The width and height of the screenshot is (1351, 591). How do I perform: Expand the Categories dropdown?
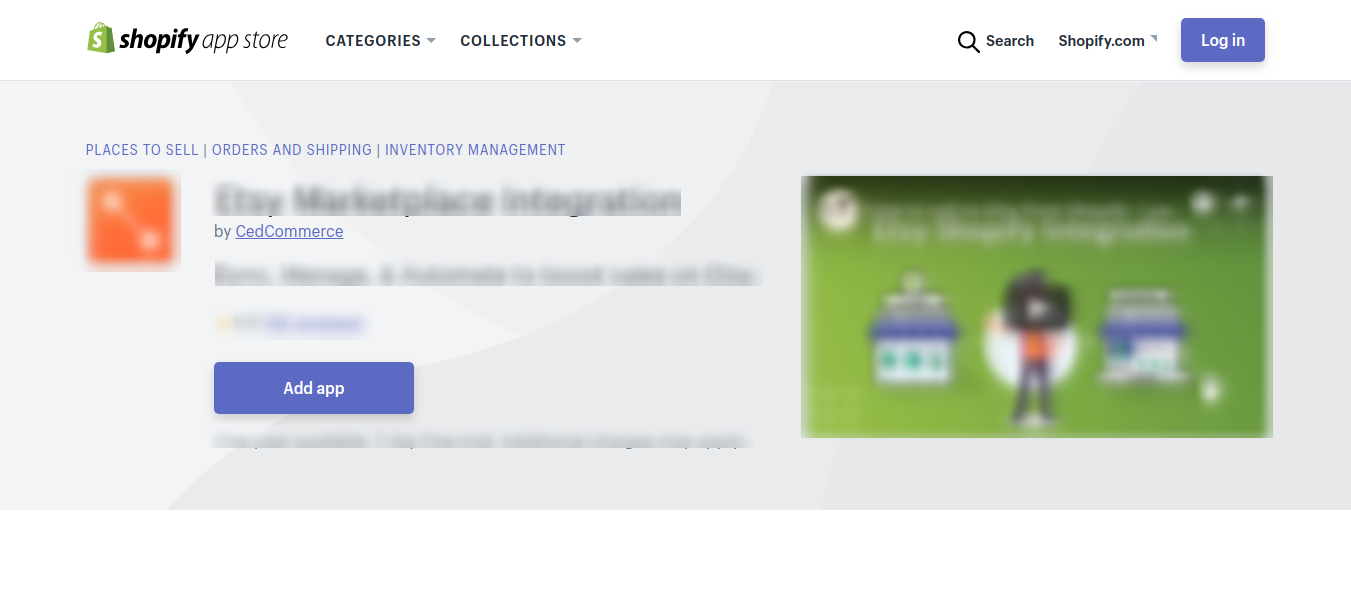point(380,41)
